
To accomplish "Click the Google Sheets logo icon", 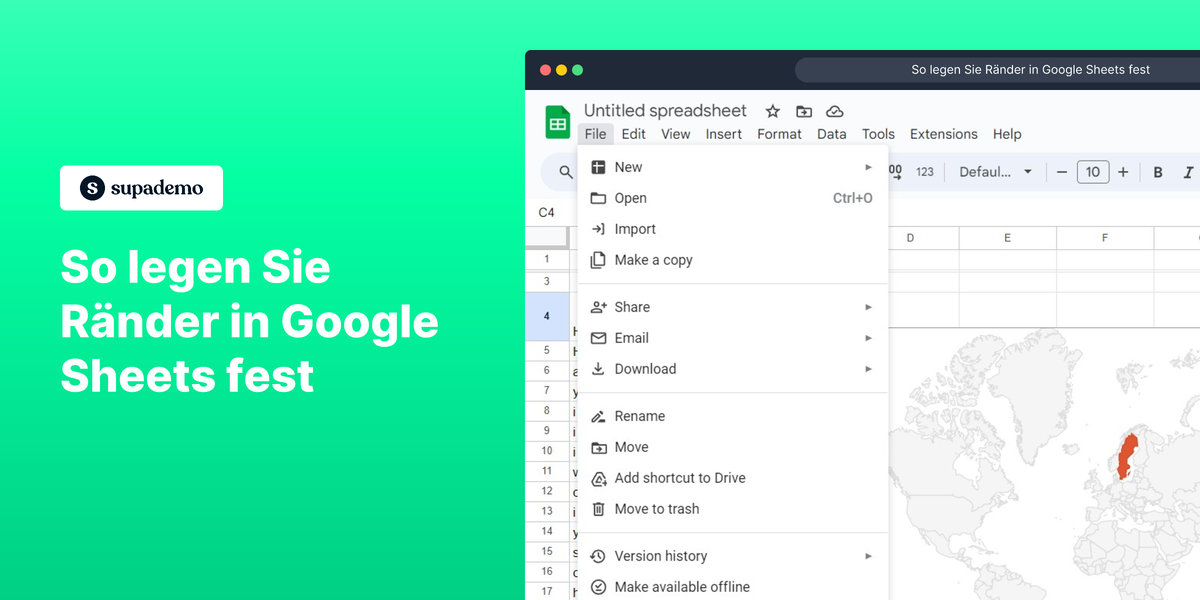I will (557, 122).
